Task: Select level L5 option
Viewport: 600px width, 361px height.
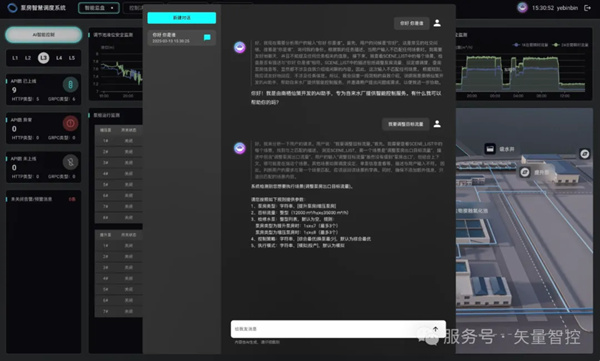Action: [x=72, y=58]
